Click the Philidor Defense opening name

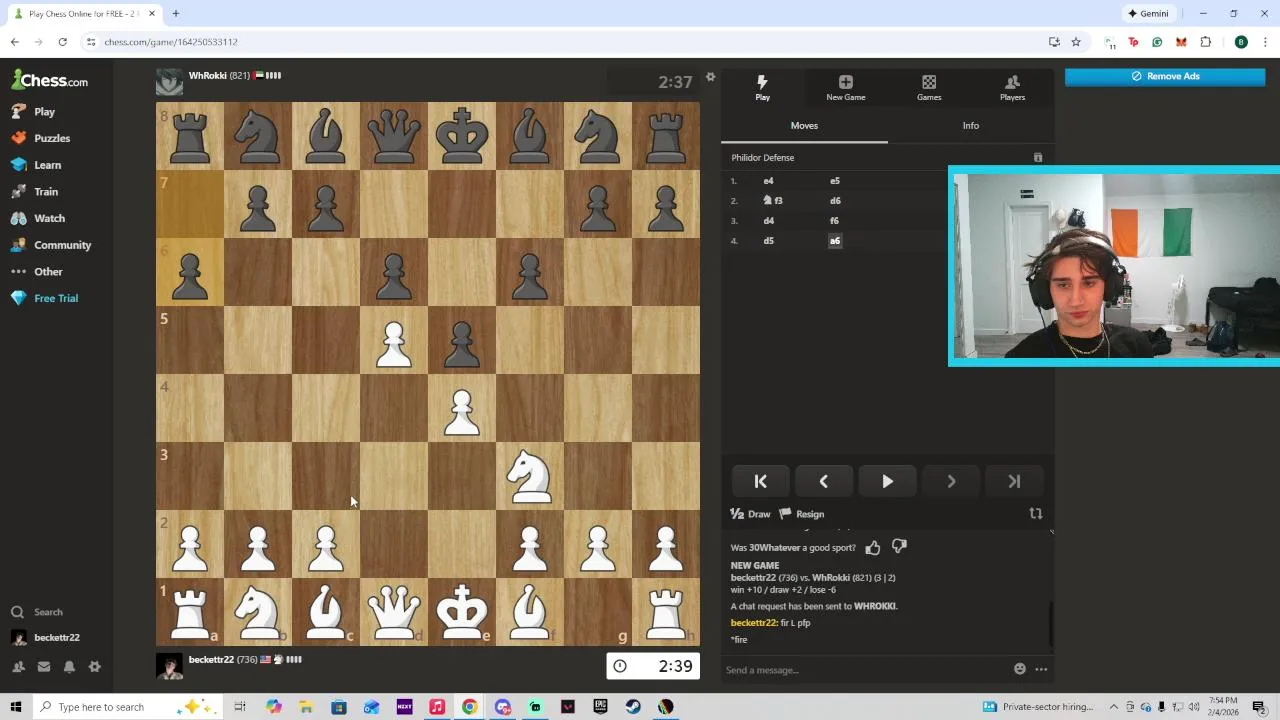pyautogui.click(x=762, y=158)
